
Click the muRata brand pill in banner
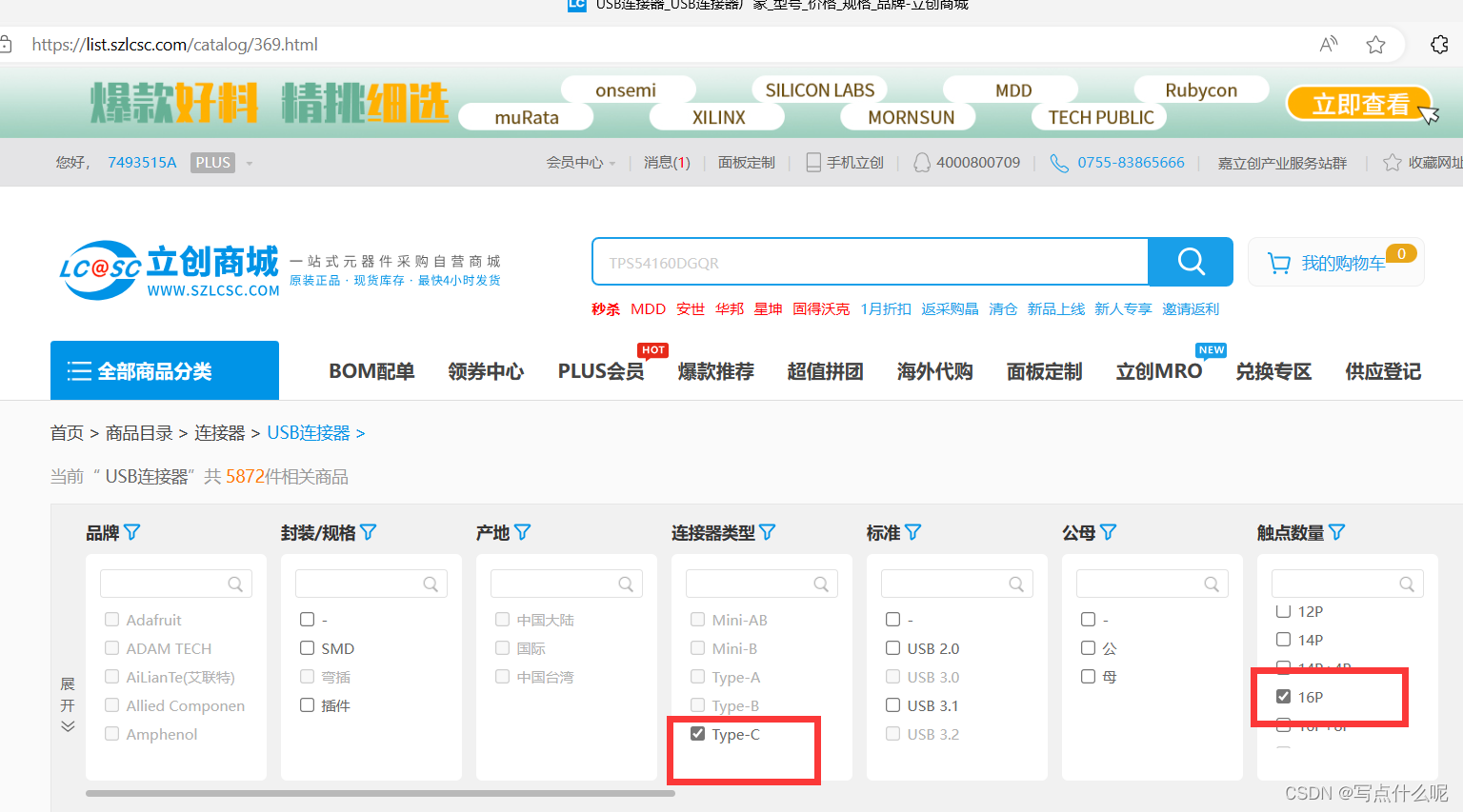[x=527, y=117]
